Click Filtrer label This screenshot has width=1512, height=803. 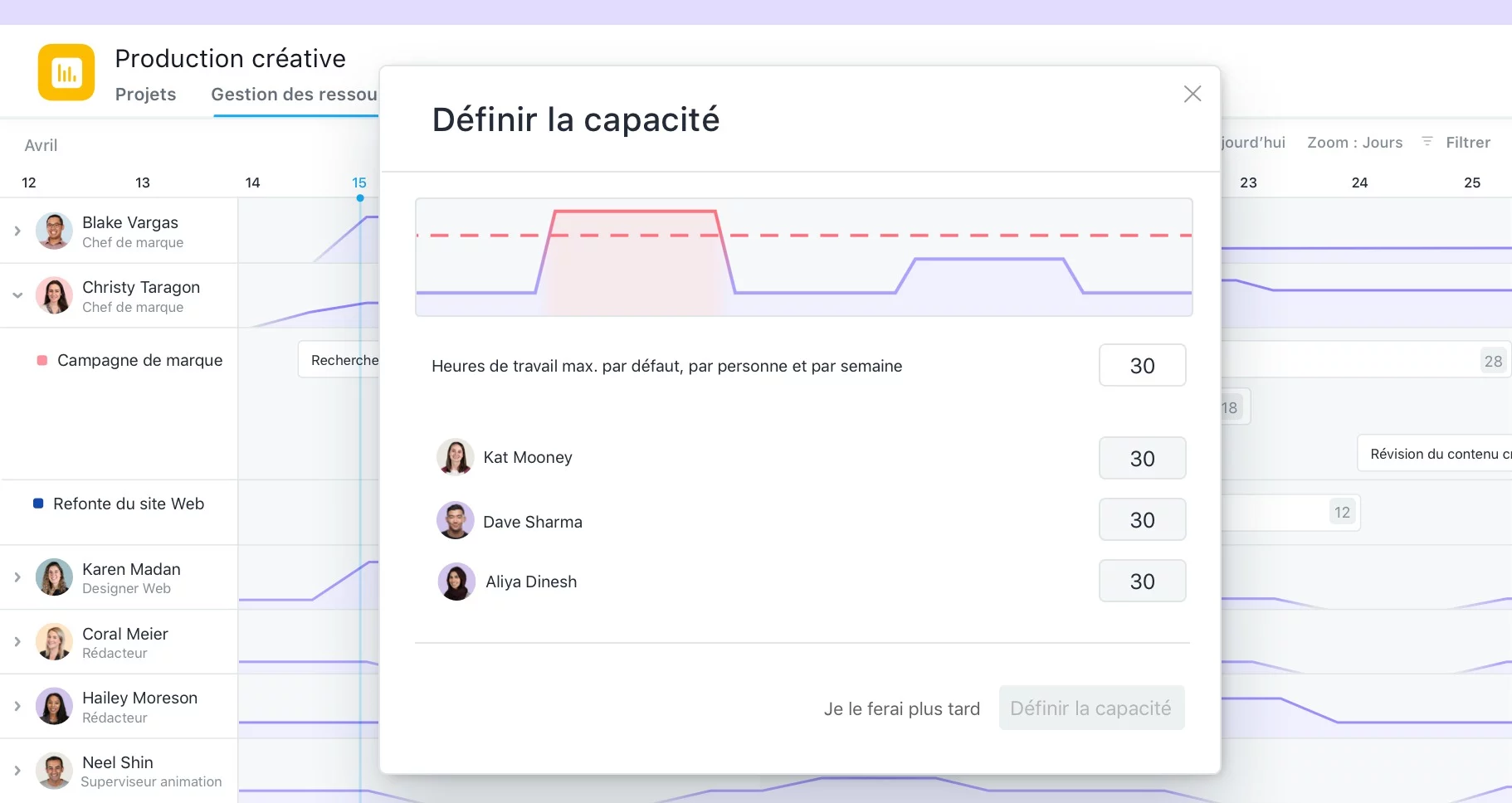1467,143
